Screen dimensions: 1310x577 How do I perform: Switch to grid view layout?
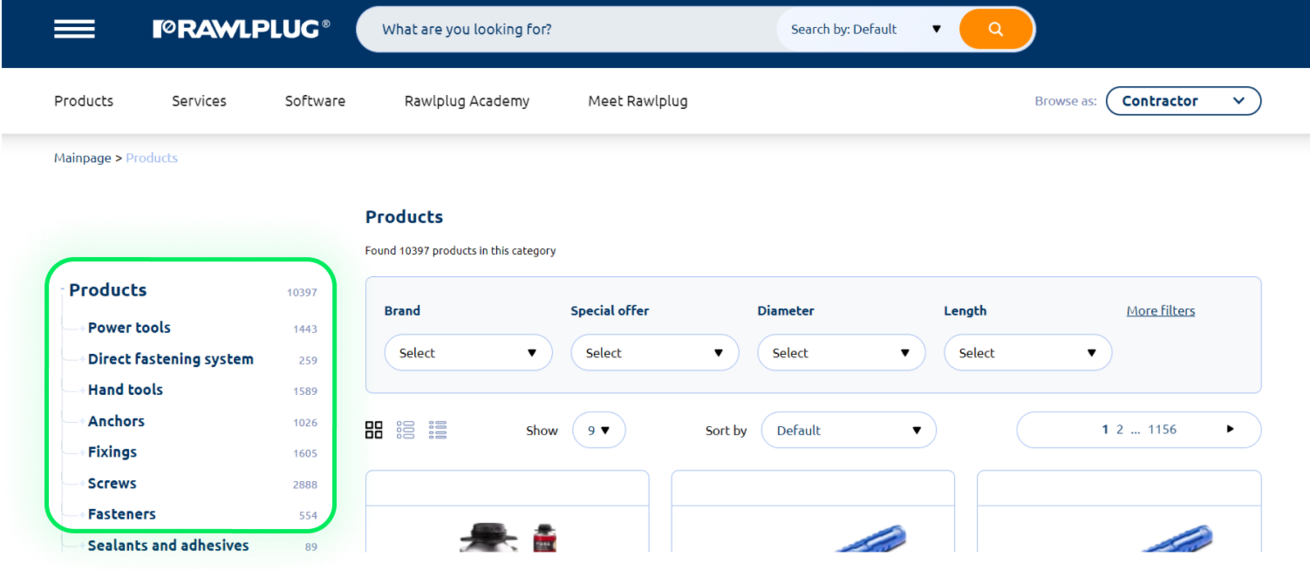point(374,430)
